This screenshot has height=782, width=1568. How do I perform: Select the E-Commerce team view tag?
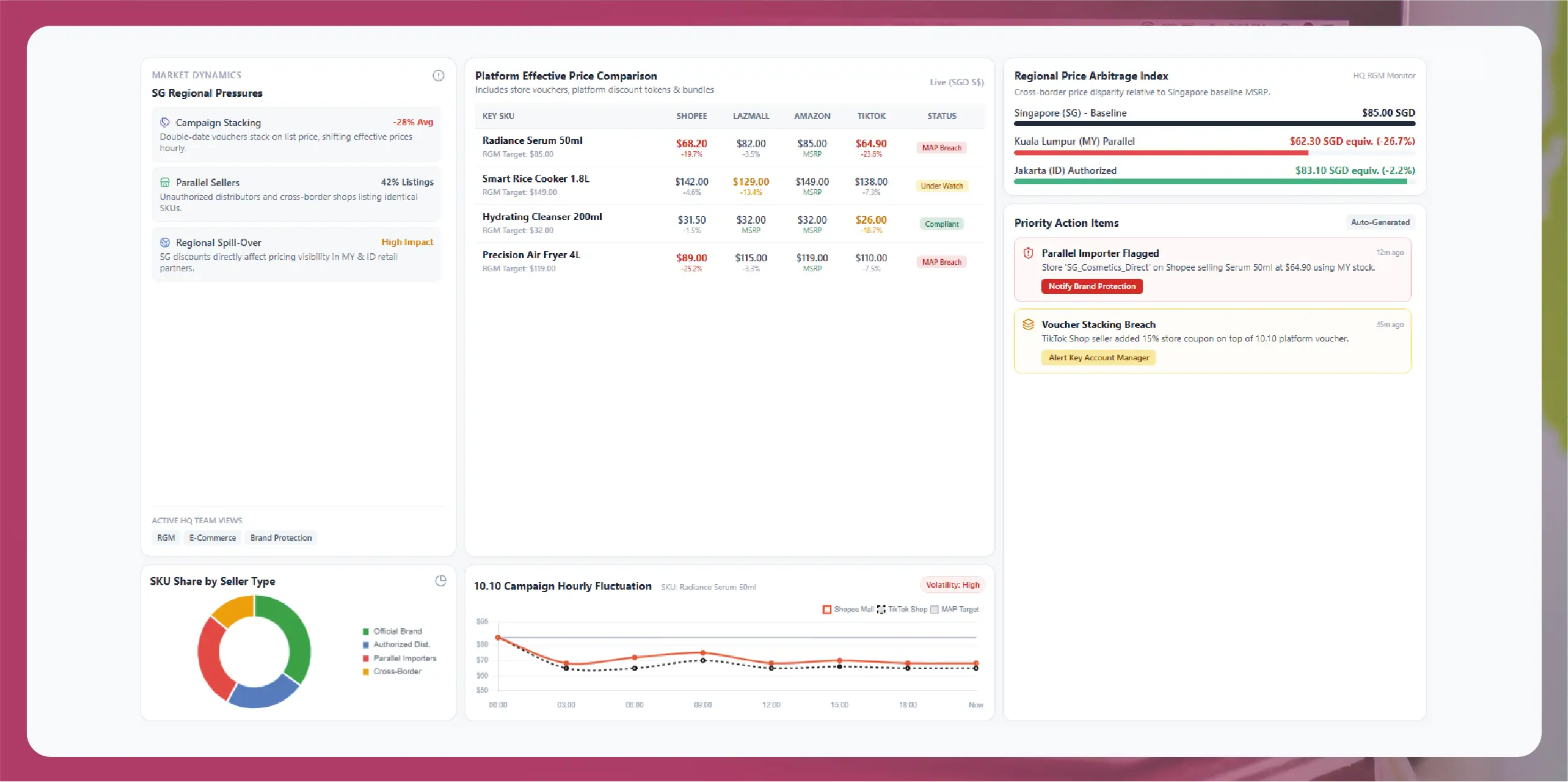tap(213, 538)
